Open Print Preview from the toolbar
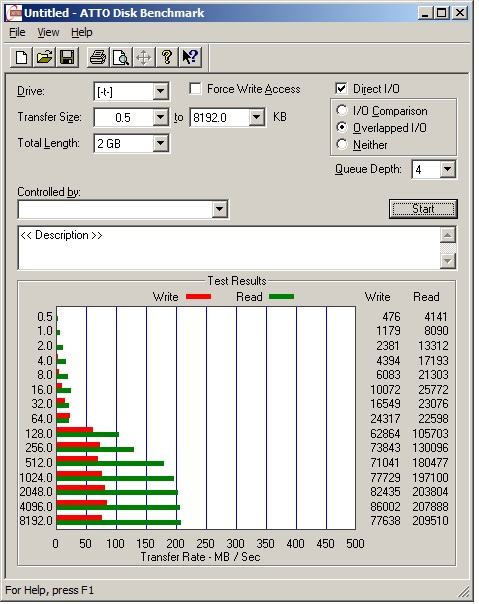The width and height of the screenshot is (479, 604). (121, 58)
